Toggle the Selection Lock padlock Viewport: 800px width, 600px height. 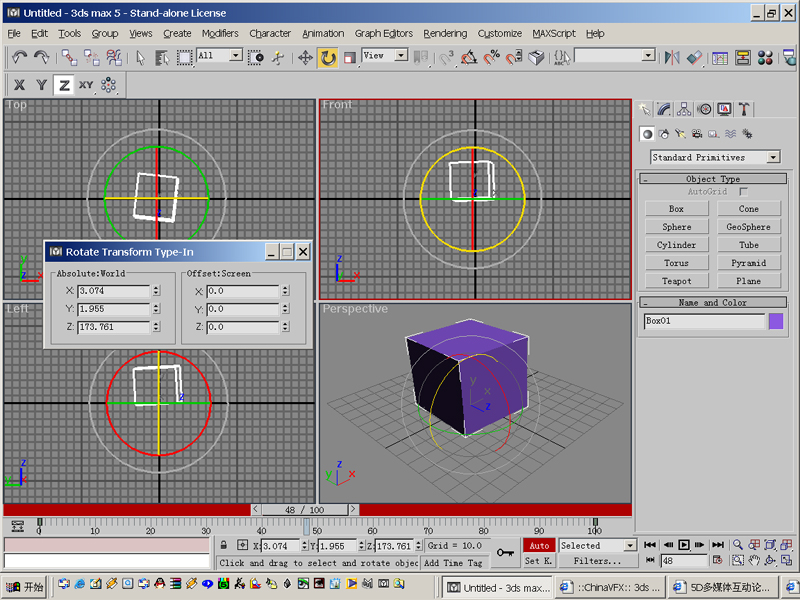223,545
